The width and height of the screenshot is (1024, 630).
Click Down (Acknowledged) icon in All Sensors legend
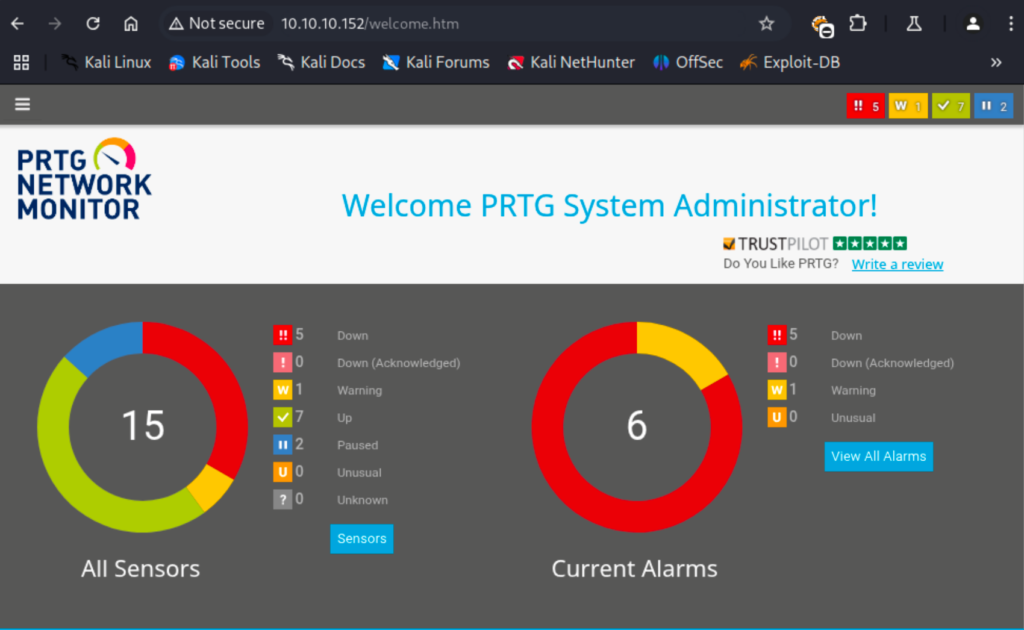[x=282, y=363]
